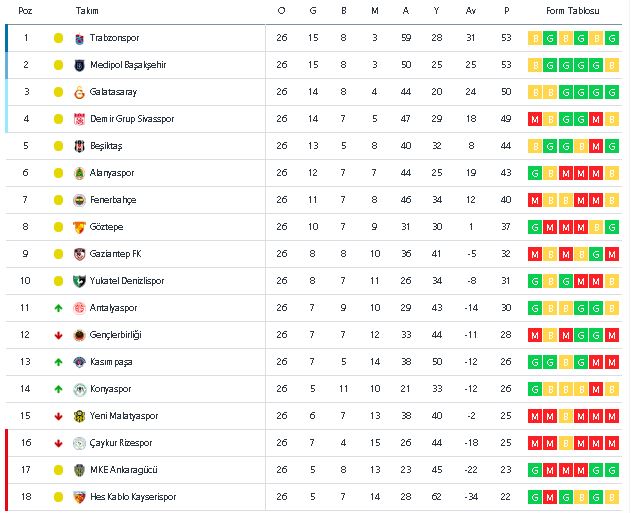Click the Hes Kablo Kayserispor crest

coord(80,497)
